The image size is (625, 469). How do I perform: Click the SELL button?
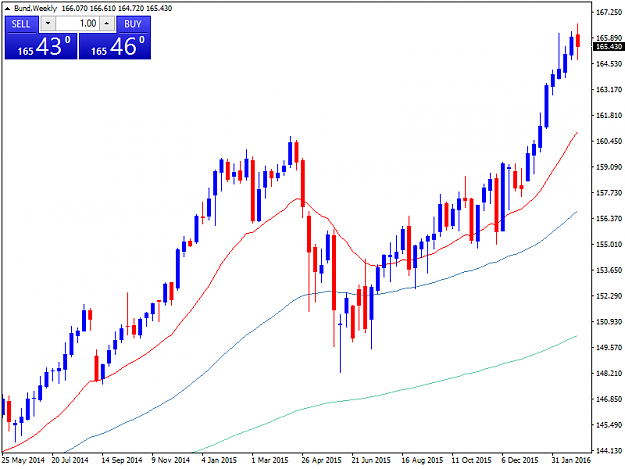click(x=22, y=24)
